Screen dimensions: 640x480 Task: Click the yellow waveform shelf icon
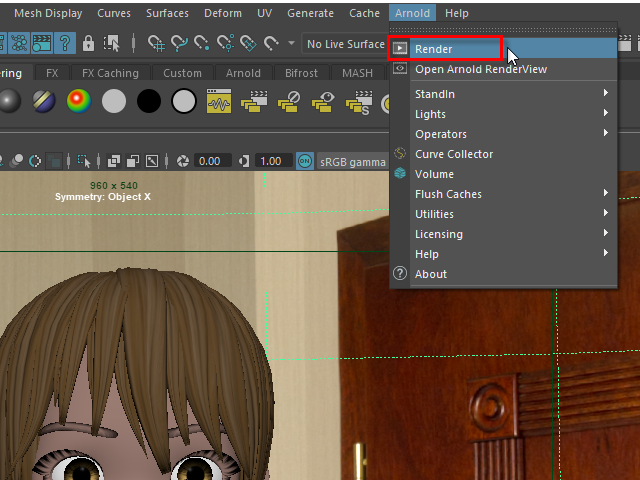click(x=219, y=101)
